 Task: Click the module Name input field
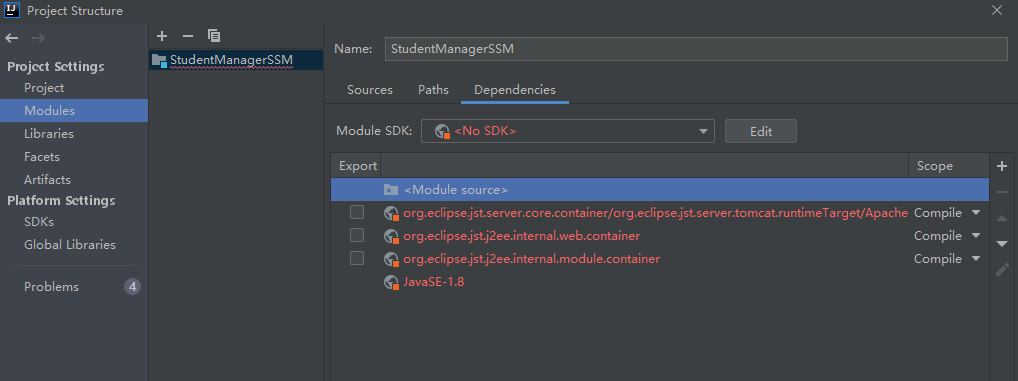(x=697, y=49)
